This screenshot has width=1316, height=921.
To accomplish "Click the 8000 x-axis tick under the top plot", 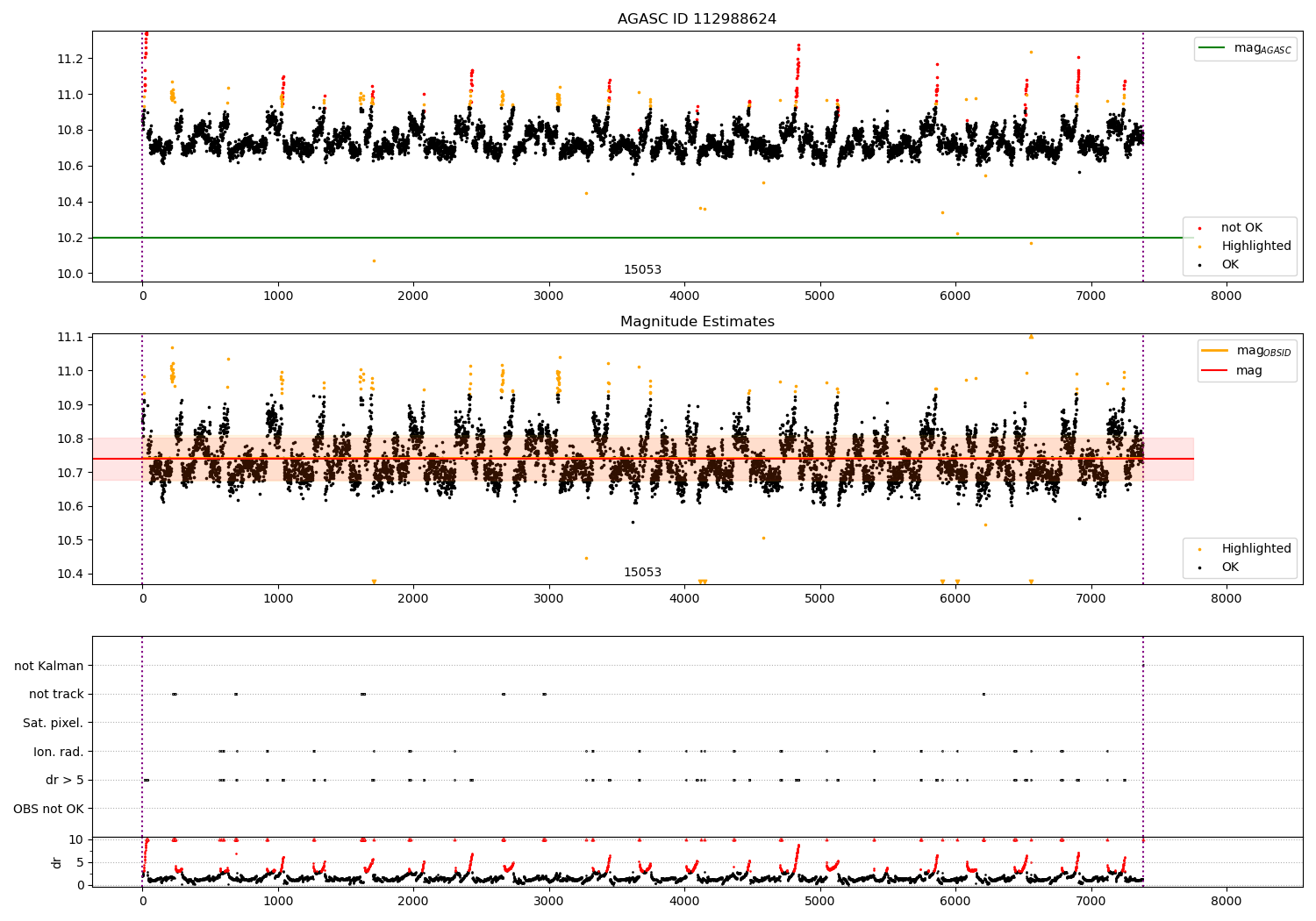I will pyautogui.click(x=1227, y=296).
